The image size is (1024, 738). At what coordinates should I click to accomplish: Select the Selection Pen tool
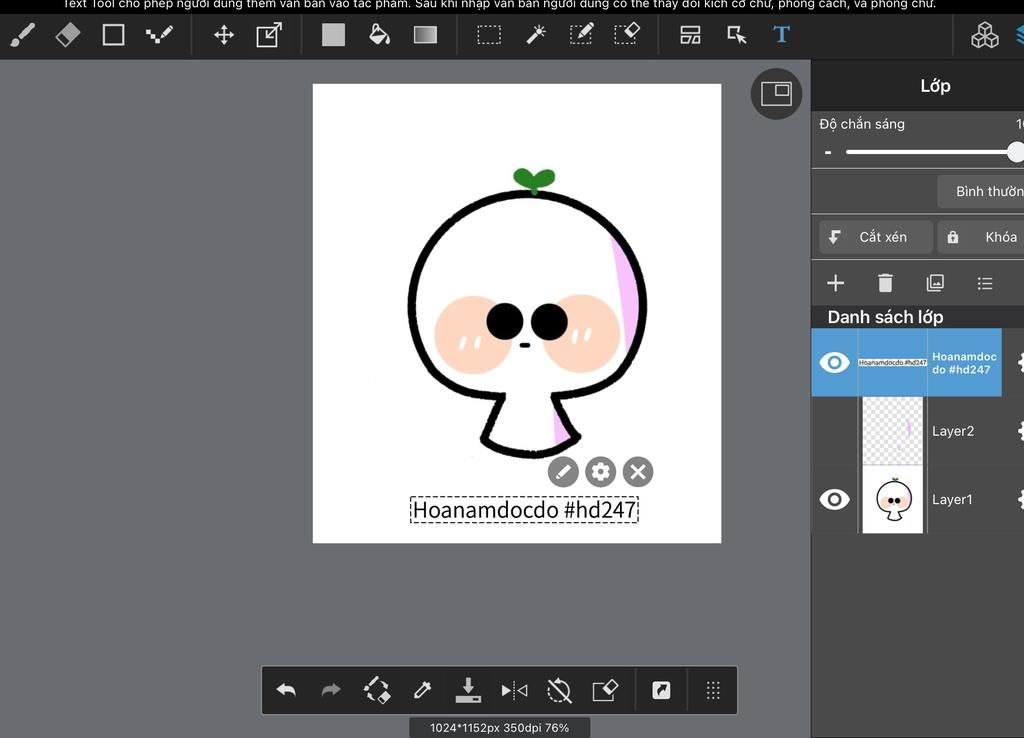tap(581, 34)
